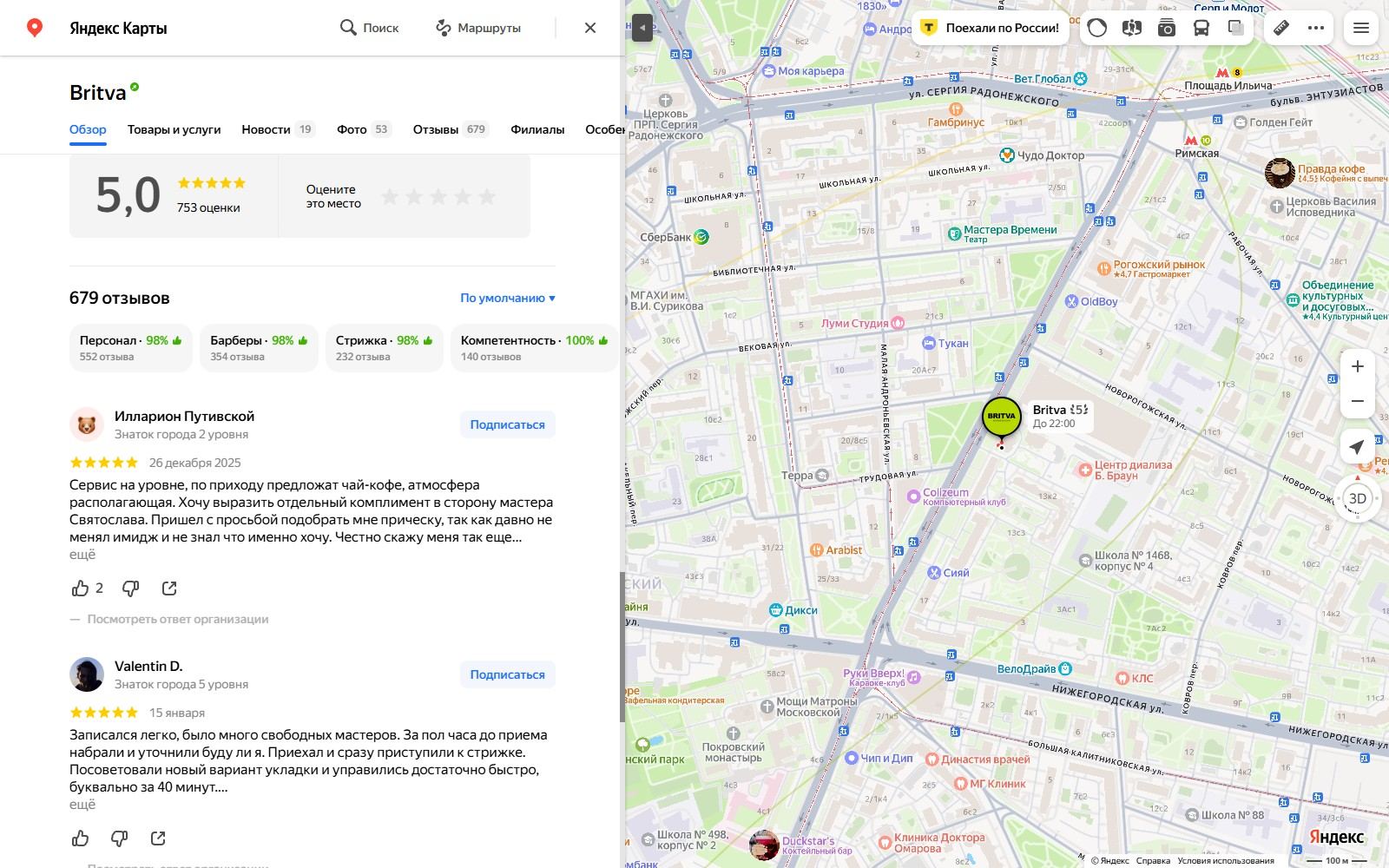Filter reviews by Персонал topic
Image resolution: width=1389 pixels, height=868 pixels.
[130, 348]
